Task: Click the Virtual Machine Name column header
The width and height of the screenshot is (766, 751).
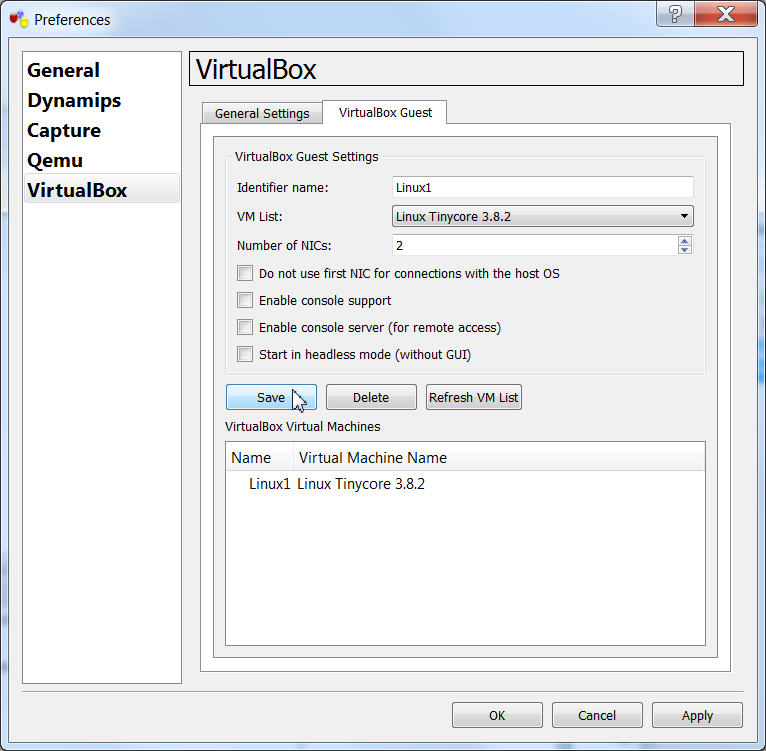Action: pos(499,458)
